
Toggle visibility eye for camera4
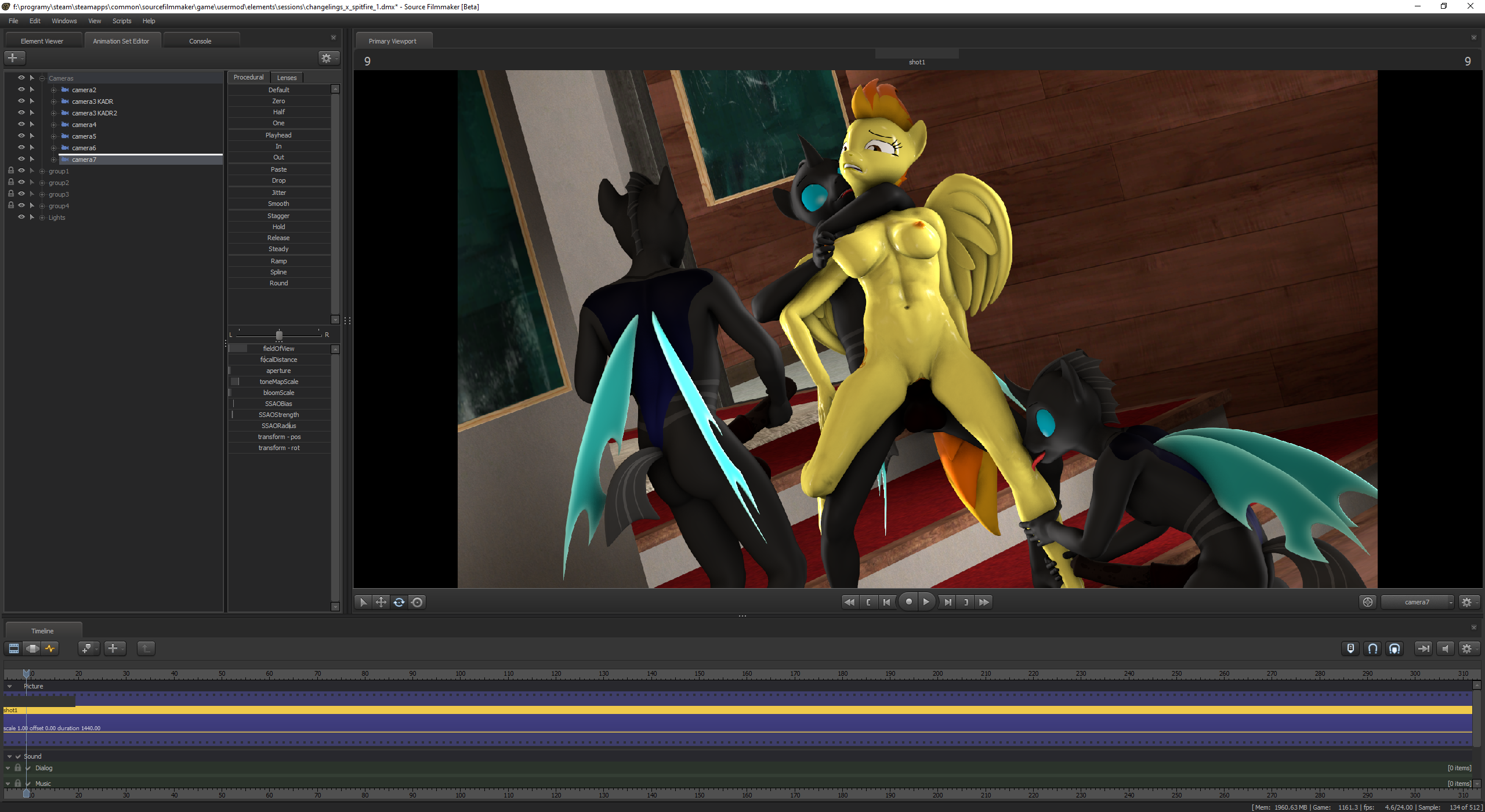pyautogui.click(x=21, y=124)
